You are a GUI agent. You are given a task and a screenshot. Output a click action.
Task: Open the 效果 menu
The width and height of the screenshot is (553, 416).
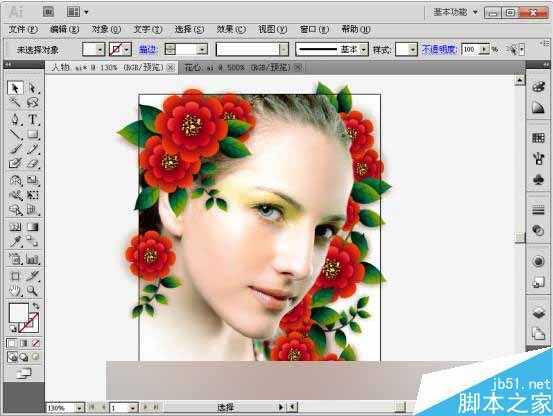coord(231,29)
